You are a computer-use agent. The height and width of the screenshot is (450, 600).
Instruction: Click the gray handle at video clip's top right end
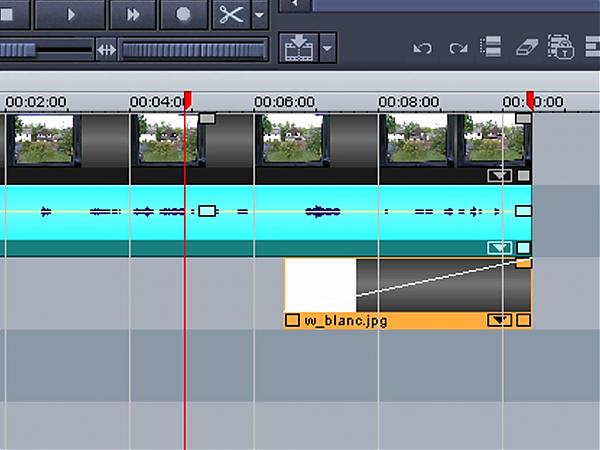pyautogui.click(x=523, y=118)
